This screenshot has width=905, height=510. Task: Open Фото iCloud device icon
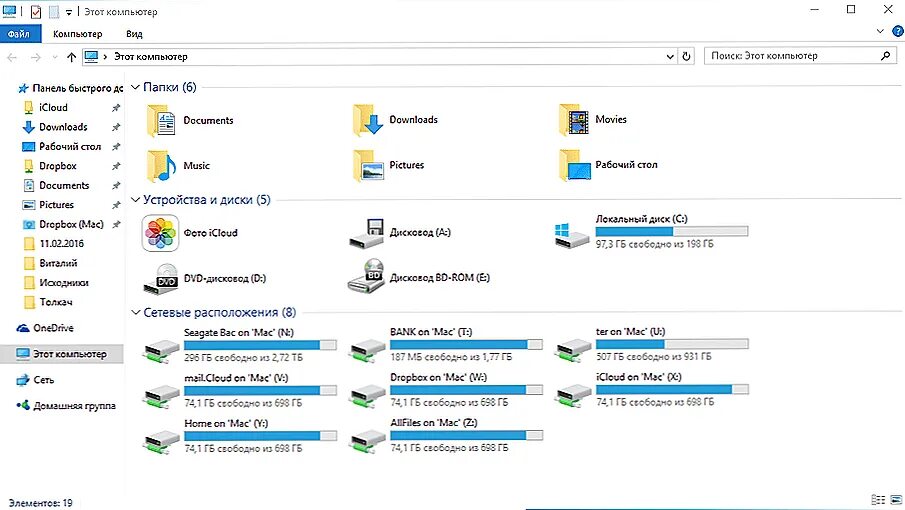tap(160, 233)
